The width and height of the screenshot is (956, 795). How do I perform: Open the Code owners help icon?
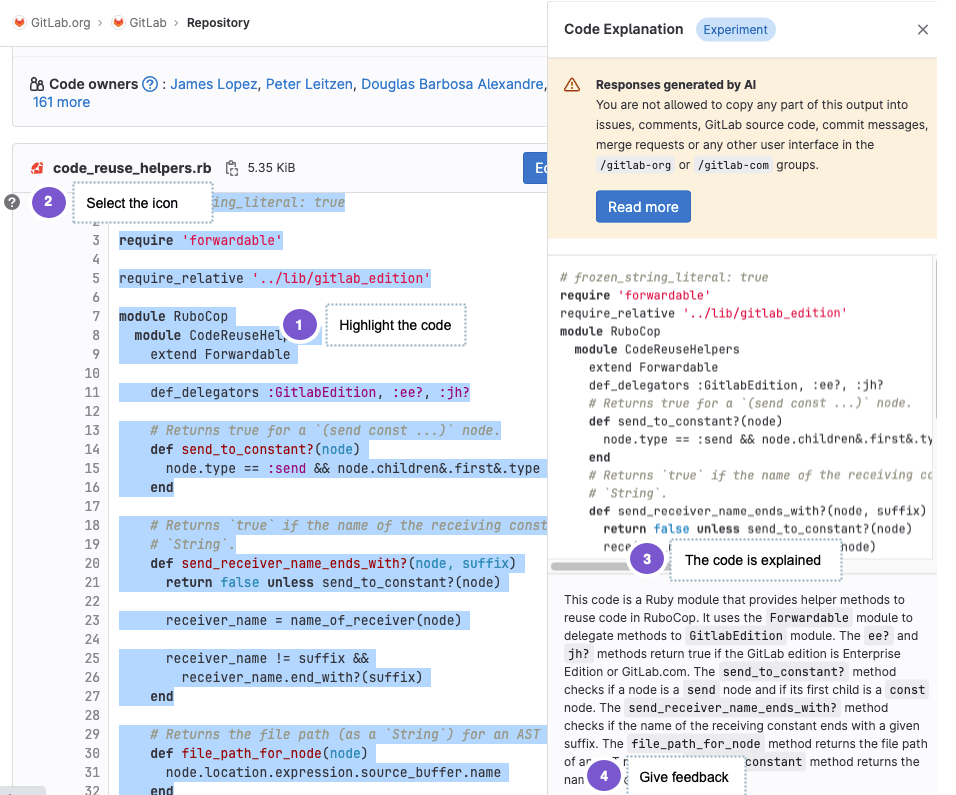tap(150, 84)
